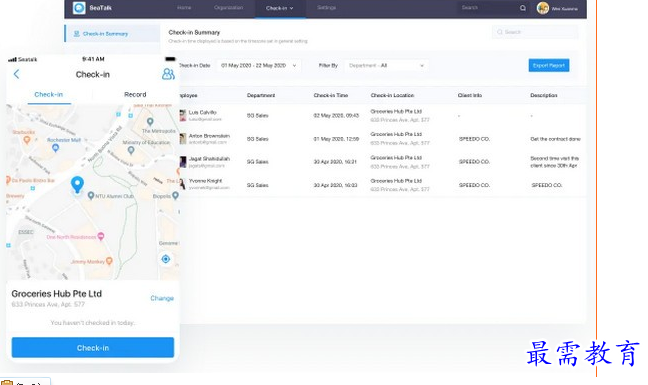Switch to the Check-in tab on phone
648x385 pixels.
pyautogui.click(x=49, y=95)
